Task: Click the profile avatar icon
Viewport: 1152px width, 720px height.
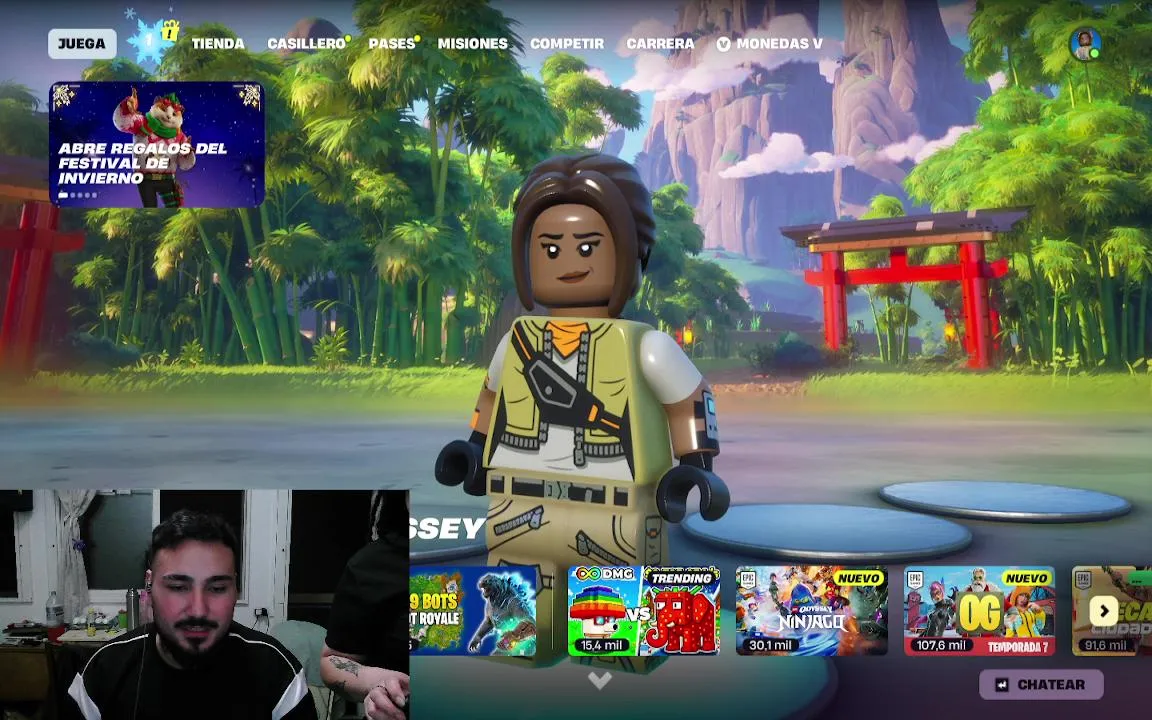Action: (x=1085, y=44)
